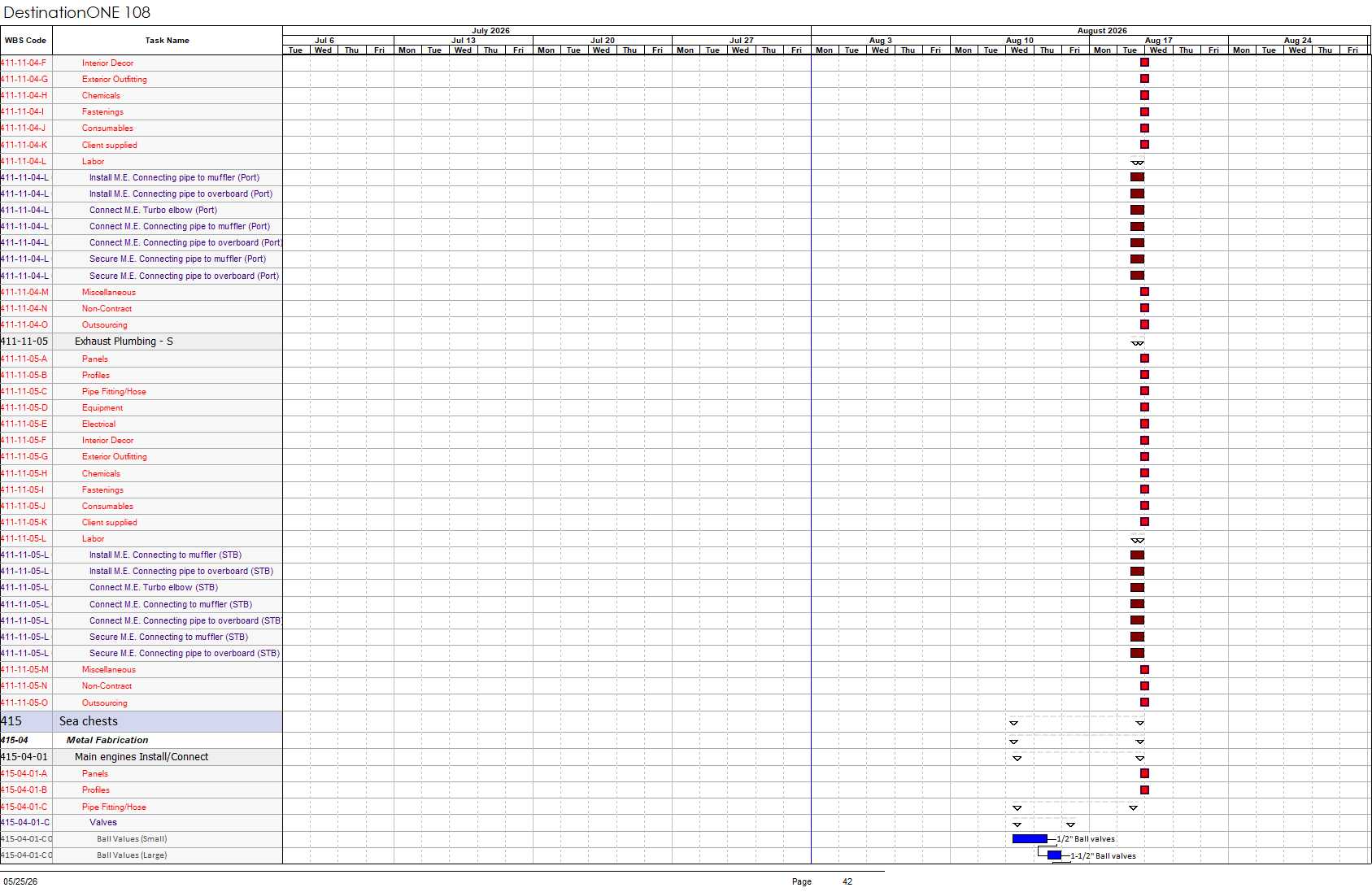
Task: Click red milestone in 411-11-05-A Panels row
Action: pyautogui.click(x=1144, y=358)
